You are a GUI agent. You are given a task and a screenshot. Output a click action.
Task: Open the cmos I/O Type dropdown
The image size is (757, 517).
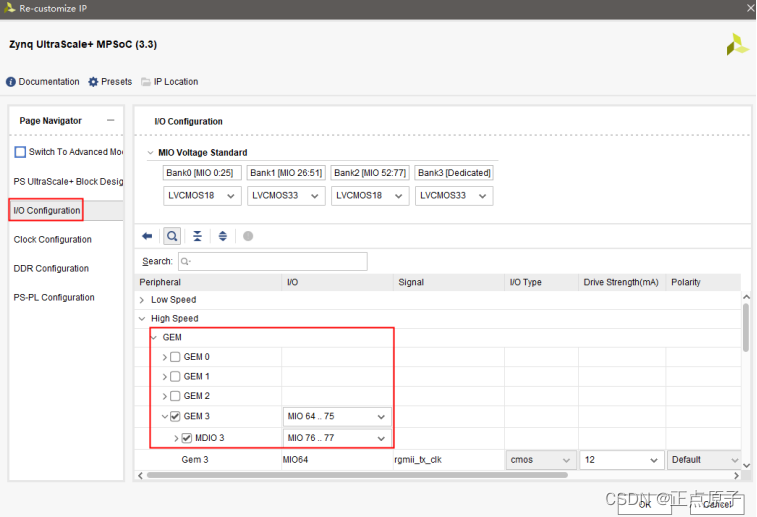coord(541,460)
